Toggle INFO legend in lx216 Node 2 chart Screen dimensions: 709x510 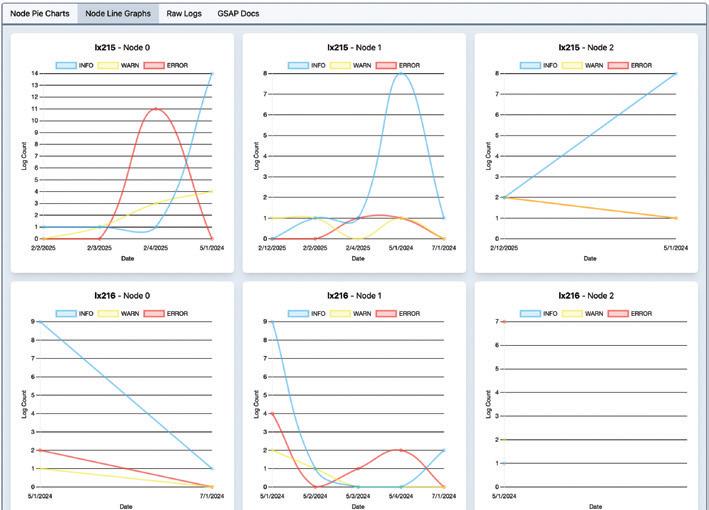(x=539, y=314)
